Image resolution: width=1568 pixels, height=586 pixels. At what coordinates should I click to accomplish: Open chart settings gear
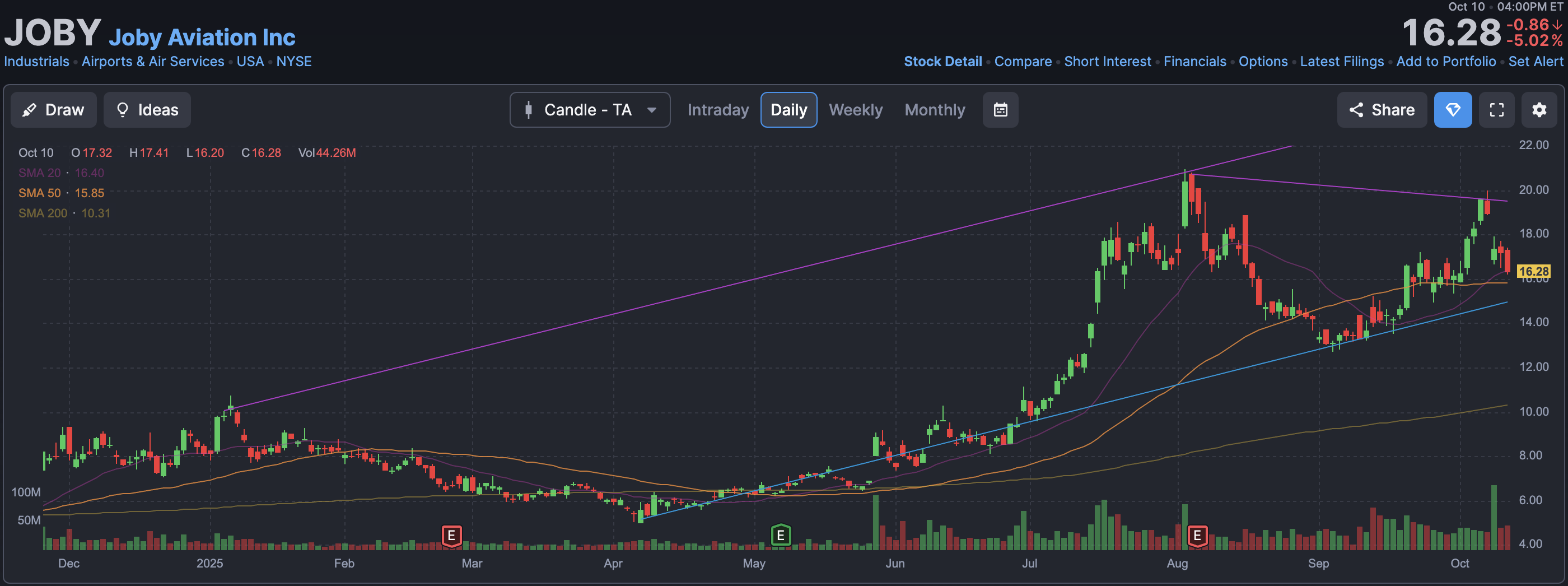pyautogui.click(x=1539, y=110)
